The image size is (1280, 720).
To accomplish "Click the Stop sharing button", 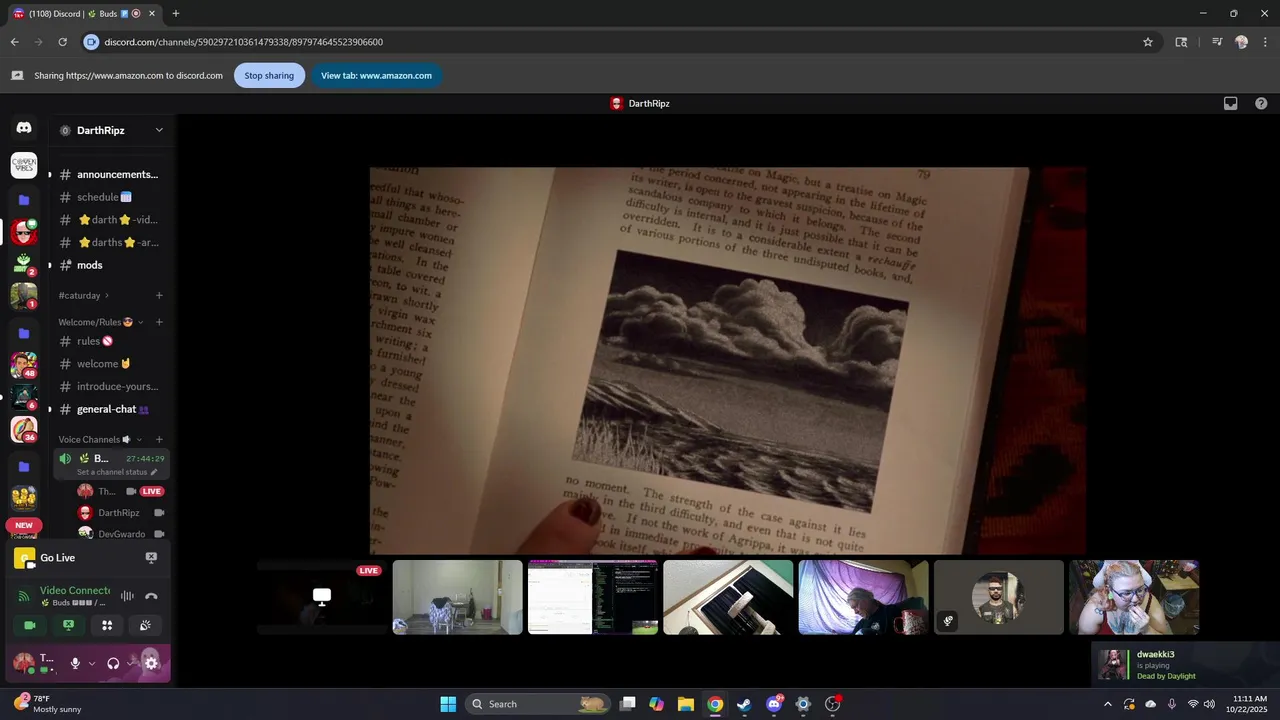I will click(269, 75).
